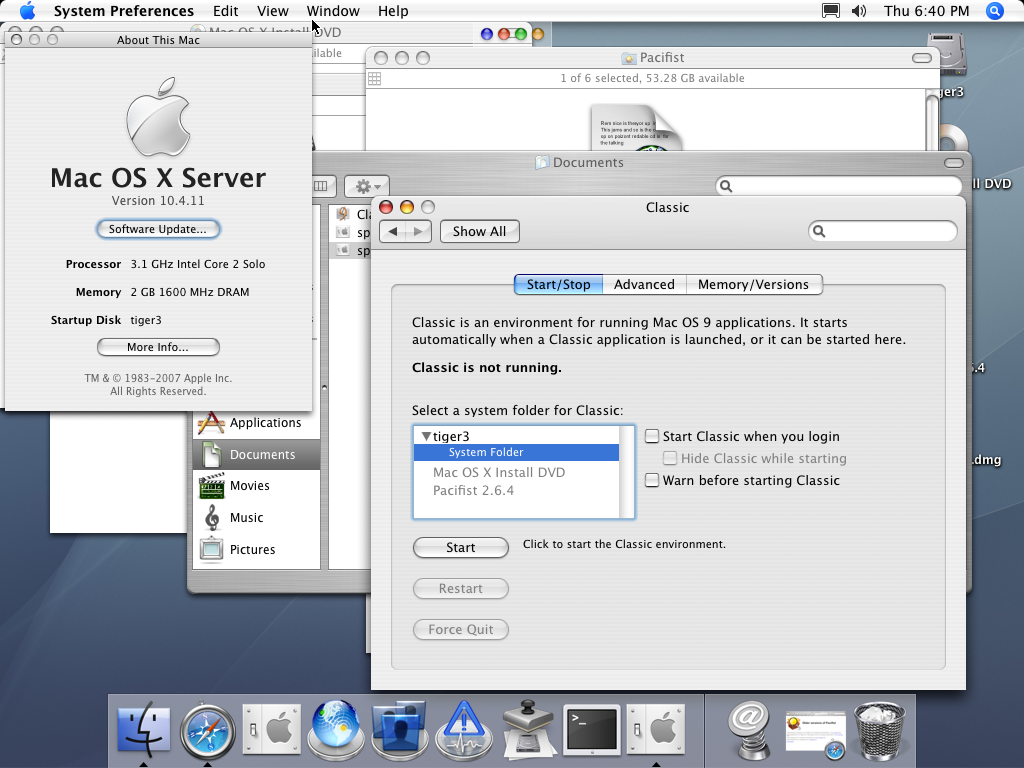This screenshot has height=768, width=1024.
Task: Click More Info in About This Mac
Action: tap(158, 347)
